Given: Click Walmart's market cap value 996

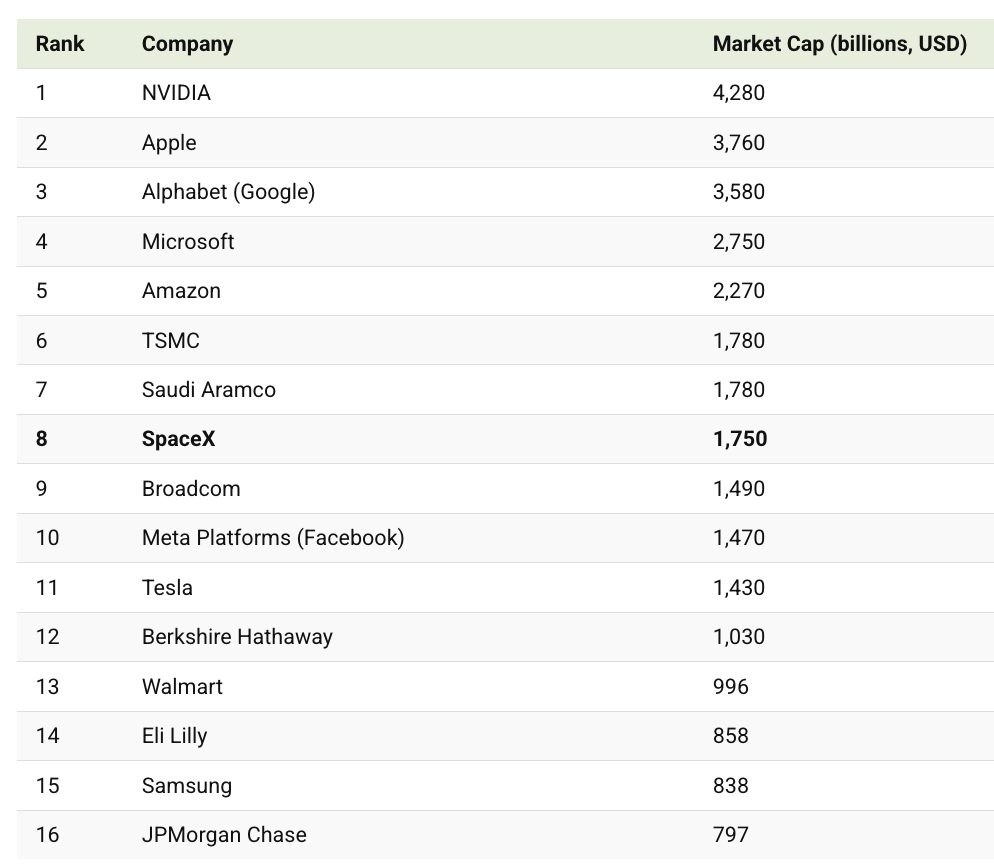Looking at the screenshot, I should coord(730,687).
